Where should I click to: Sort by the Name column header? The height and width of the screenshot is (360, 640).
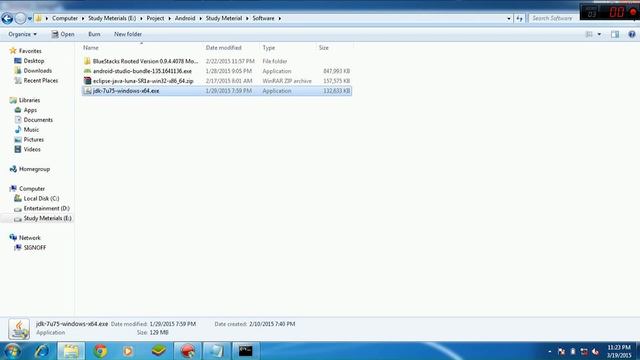[x=142, y=48]
